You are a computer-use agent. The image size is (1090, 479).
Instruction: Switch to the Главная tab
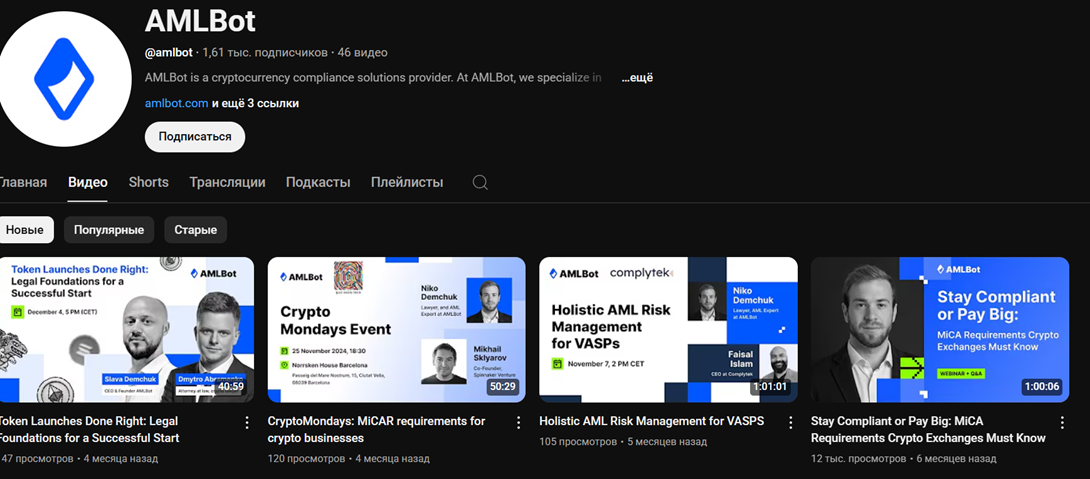23,182
